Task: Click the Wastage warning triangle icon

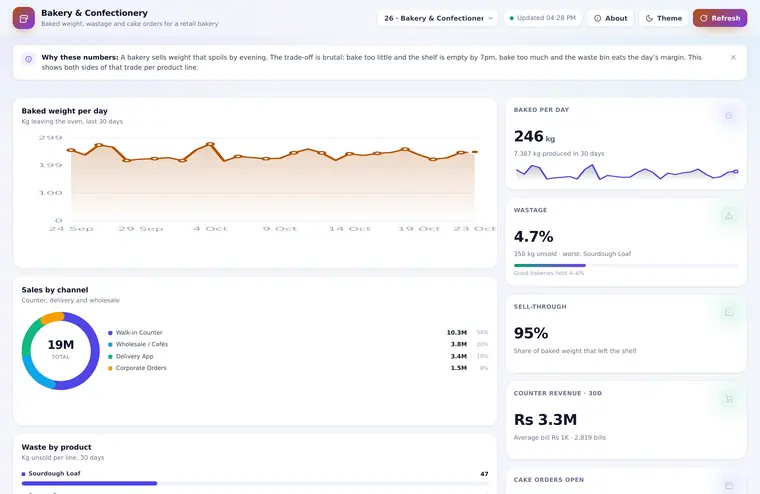Action: [728, 216]
